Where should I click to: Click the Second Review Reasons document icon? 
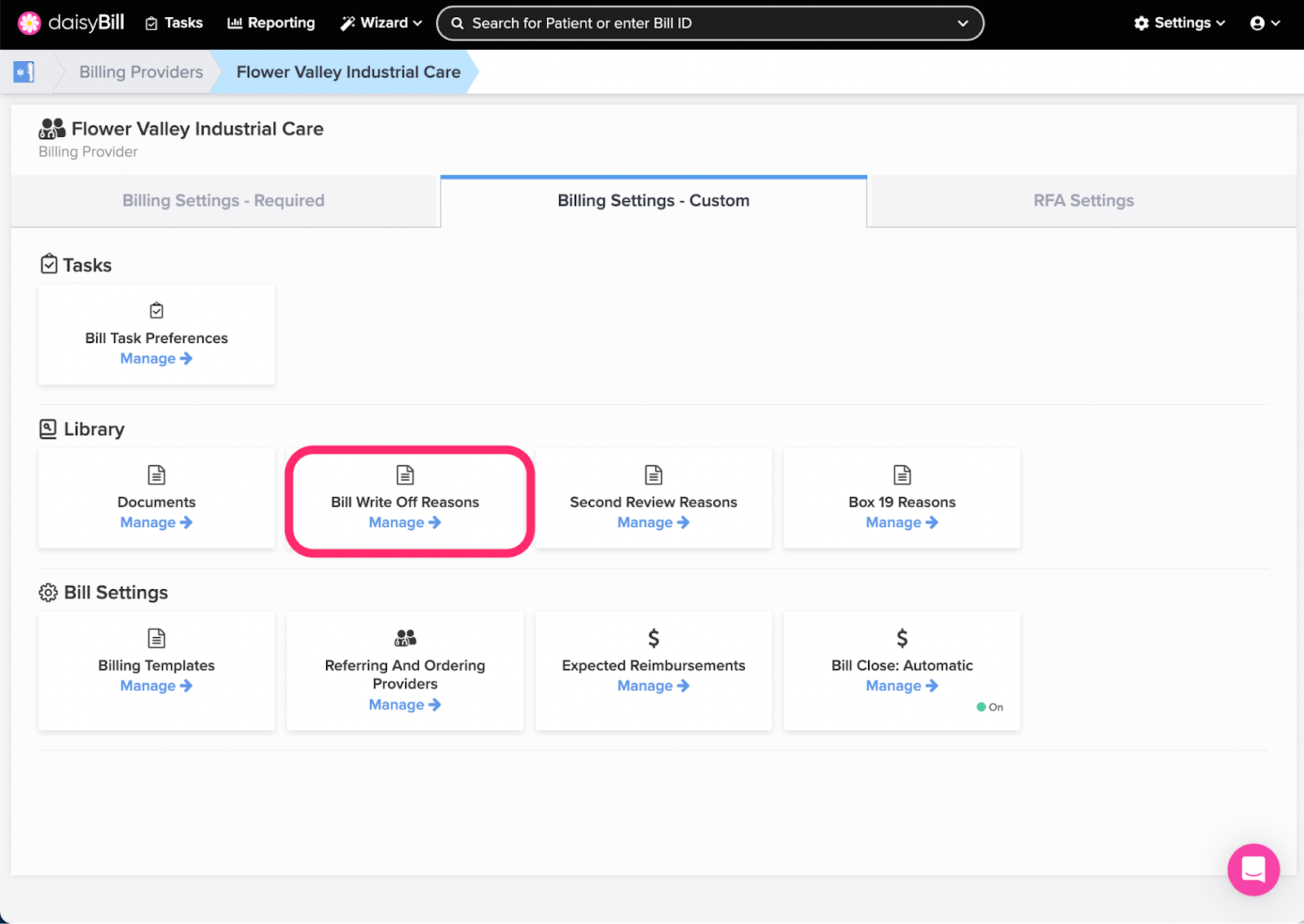tap(654, 474)
